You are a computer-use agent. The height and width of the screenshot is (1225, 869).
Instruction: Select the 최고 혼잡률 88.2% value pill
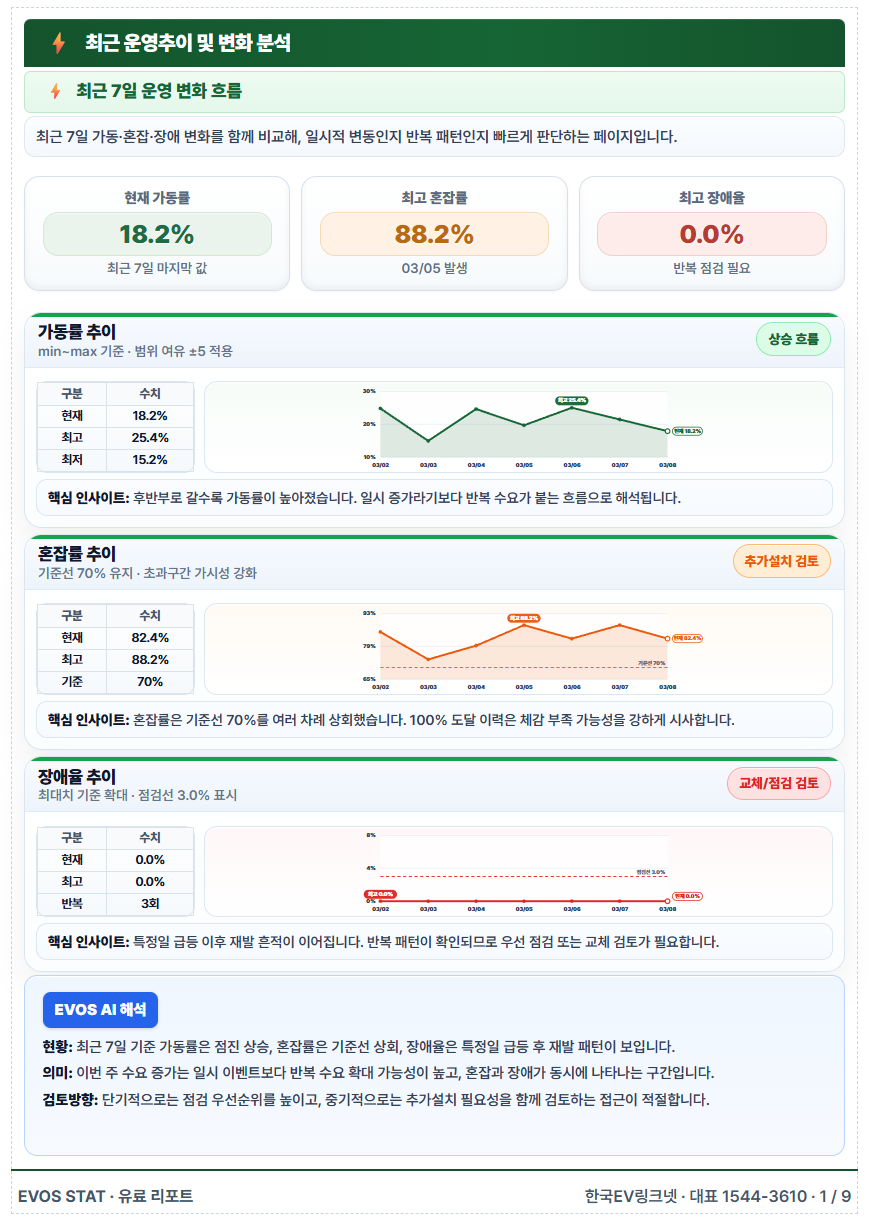(434, 234)
